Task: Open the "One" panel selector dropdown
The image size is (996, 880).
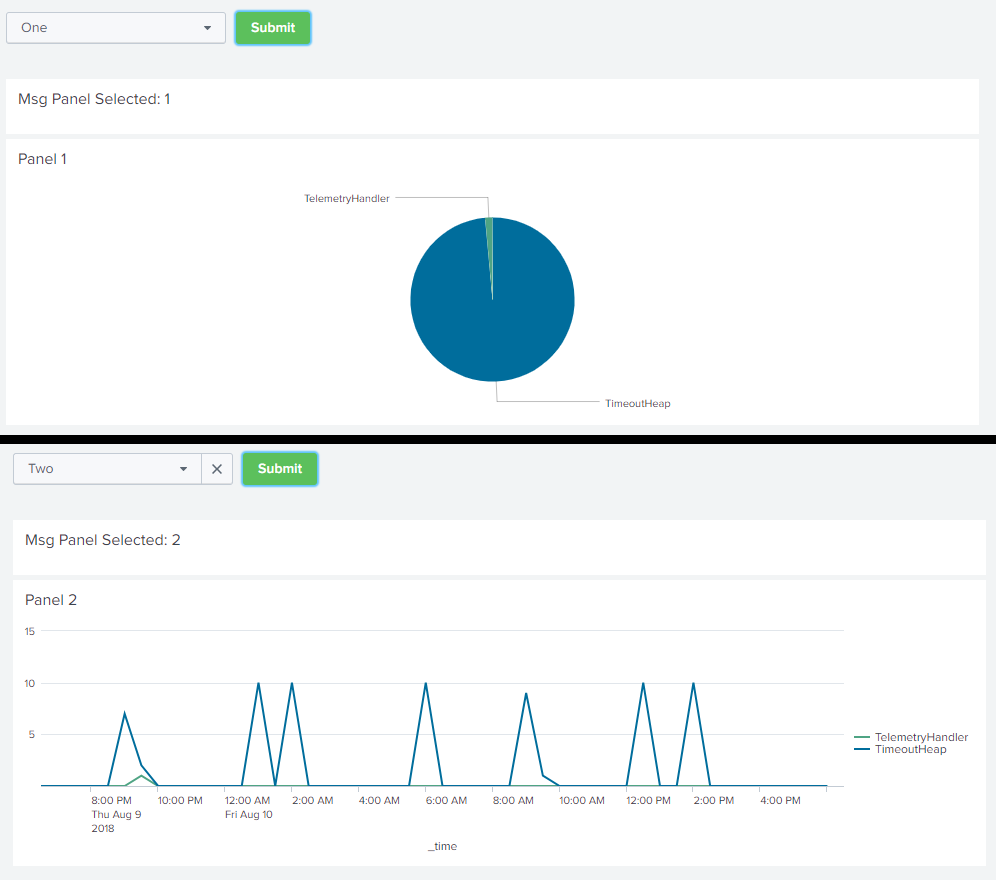Action: (x=115, y=28)
